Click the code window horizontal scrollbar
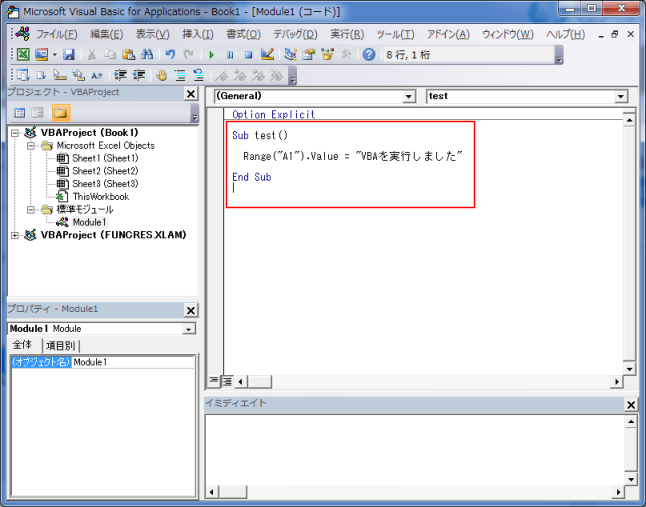The image size is (646, 507). [420, 381]
